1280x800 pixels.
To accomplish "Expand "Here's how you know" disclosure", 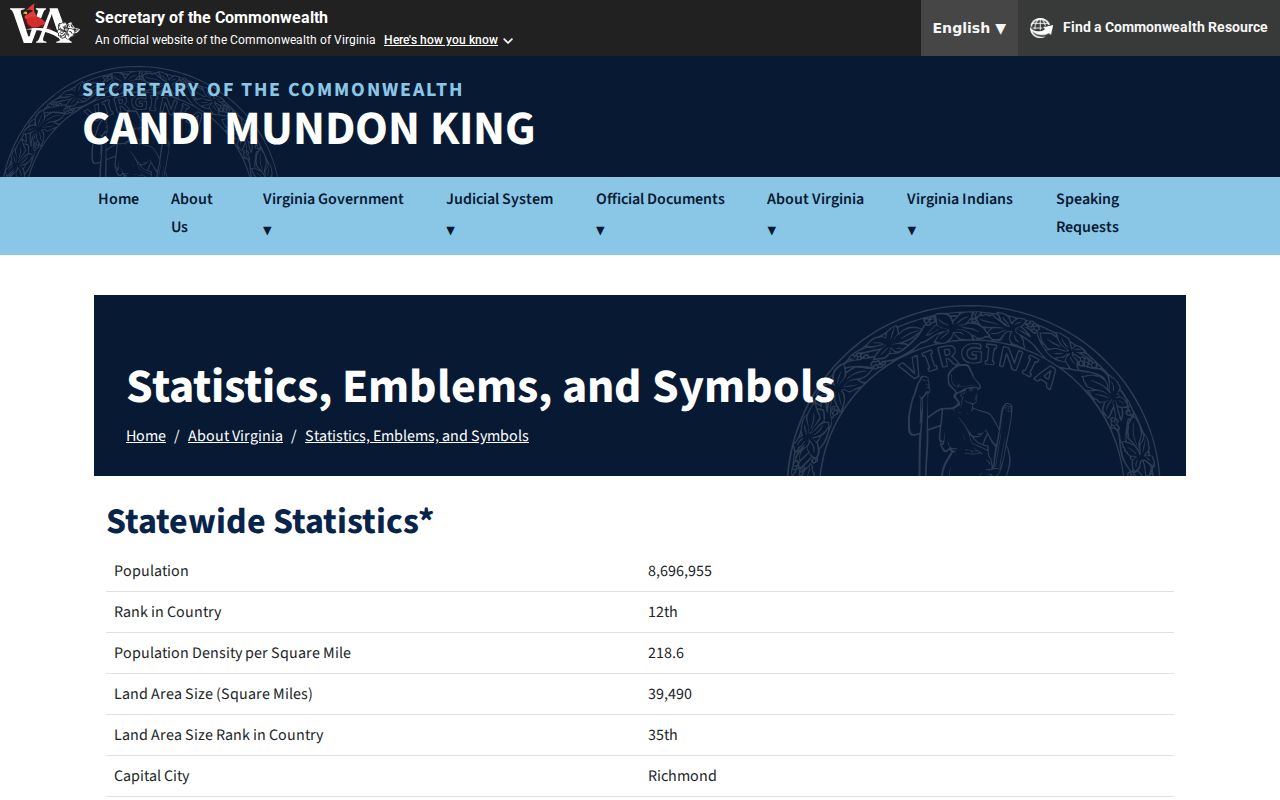I will click(x=448, y=40).
